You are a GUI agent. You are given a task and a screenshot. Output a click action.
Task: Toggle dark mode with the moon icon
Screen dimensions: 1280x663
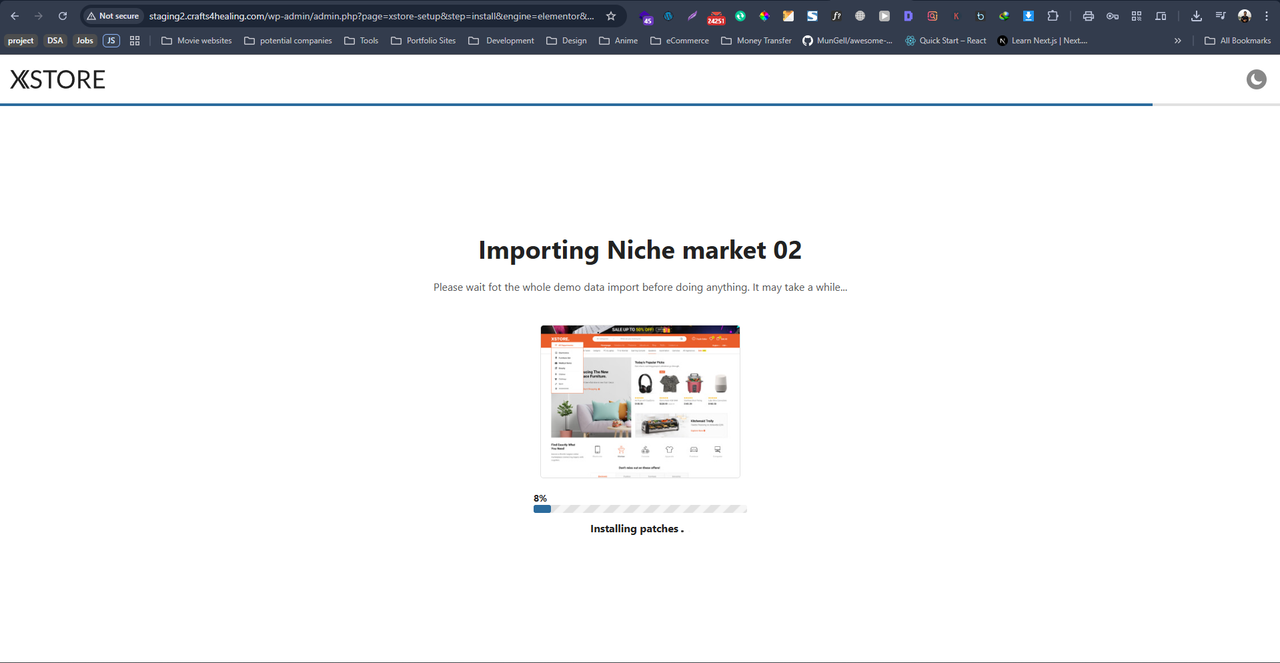[1256, 79]
